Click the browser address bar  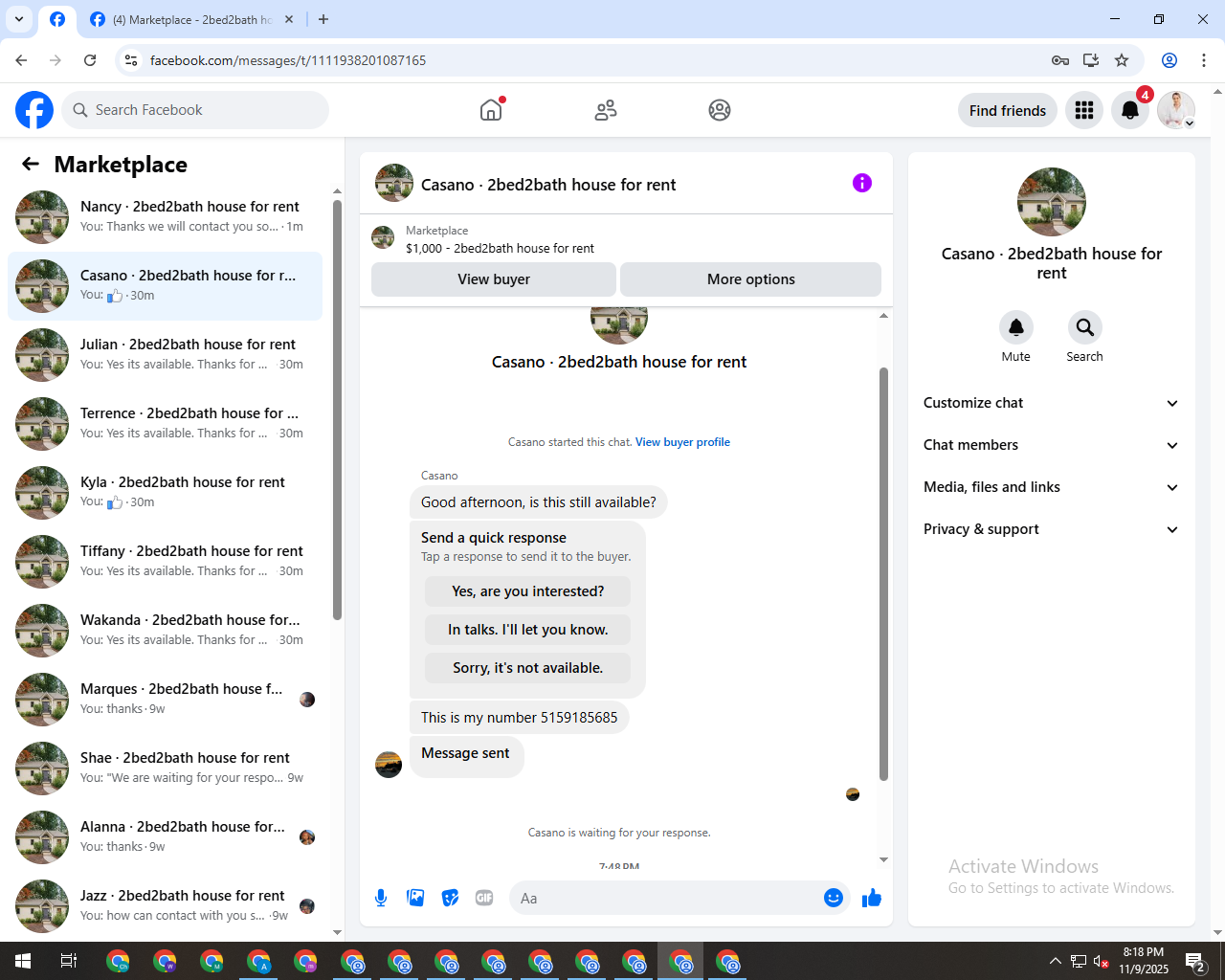pyautogui.click(x=593, y=60)
